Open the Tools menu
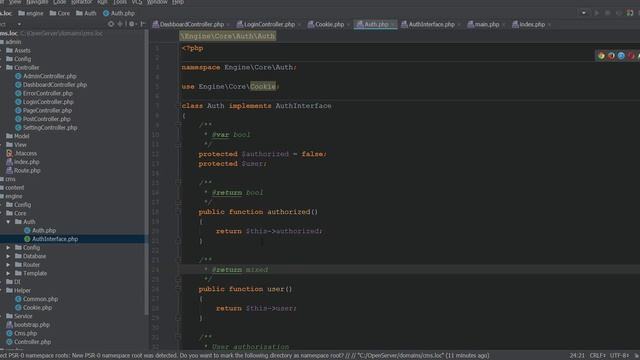This screenshot has width=640, height=360. point(120,2)
